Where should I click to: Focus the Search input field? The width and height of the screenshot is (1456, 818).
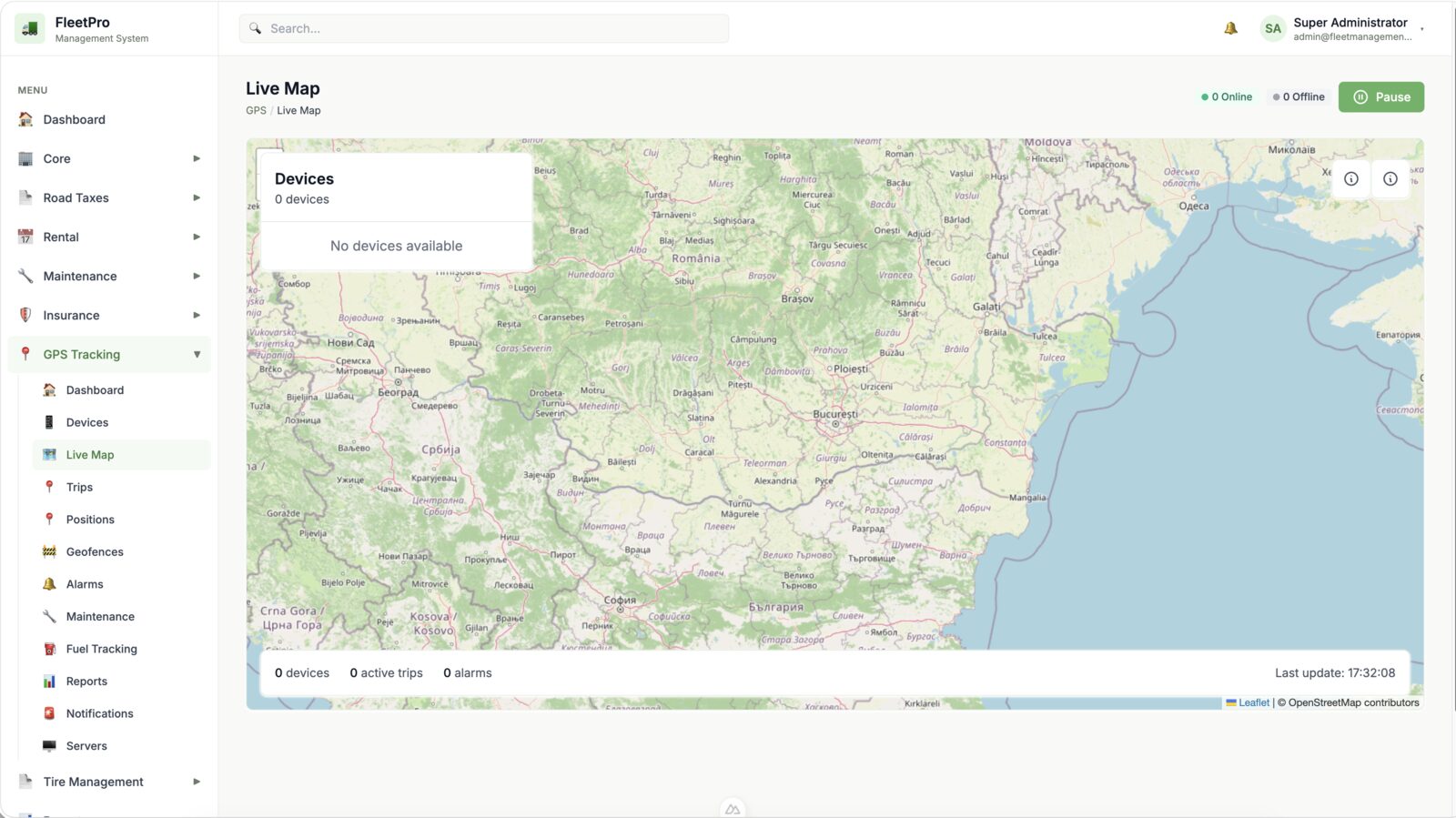tap(483, 28)
